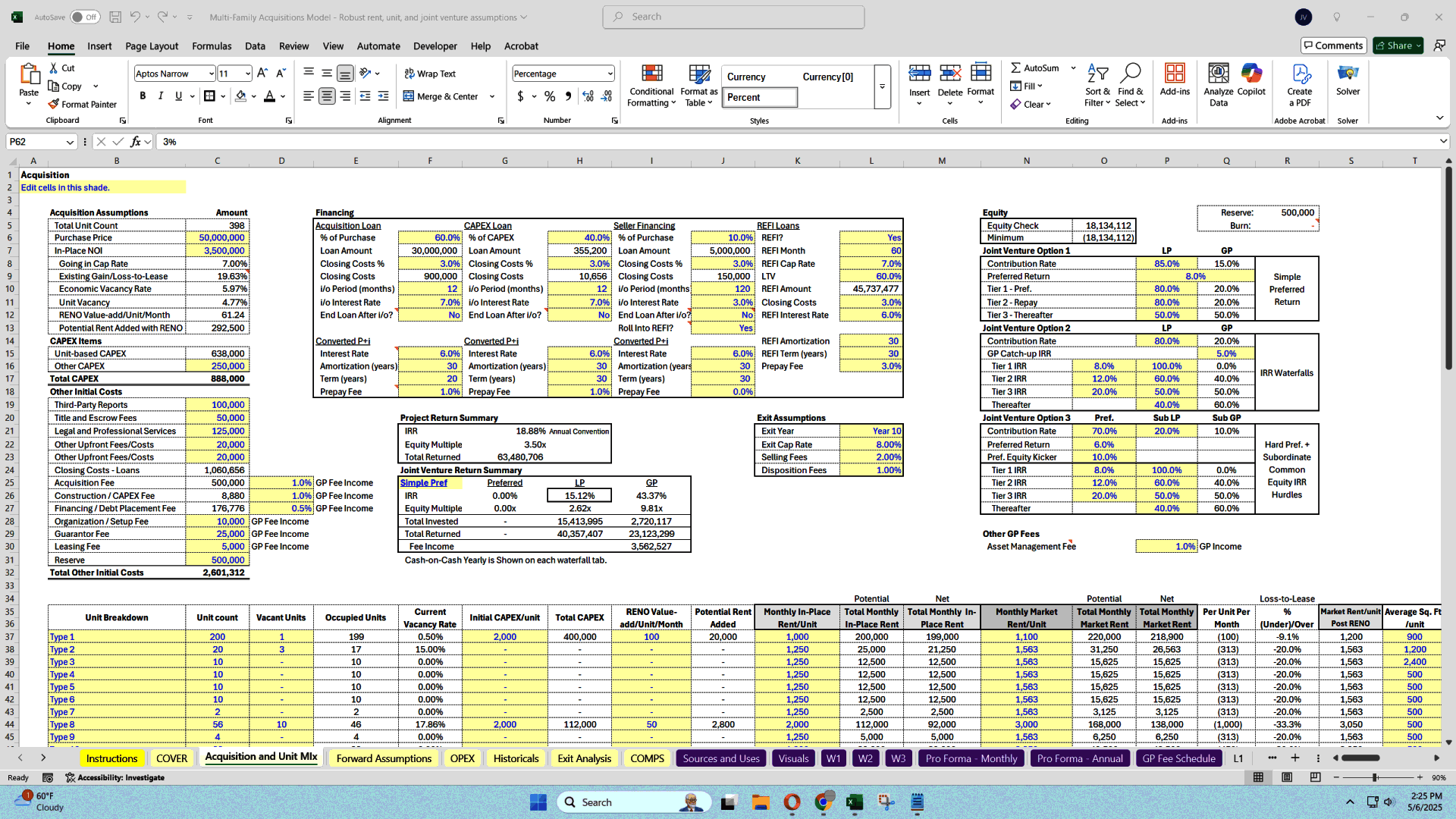
Task: Click the Insert Function fx icon
Action: (x=136, y=142)
